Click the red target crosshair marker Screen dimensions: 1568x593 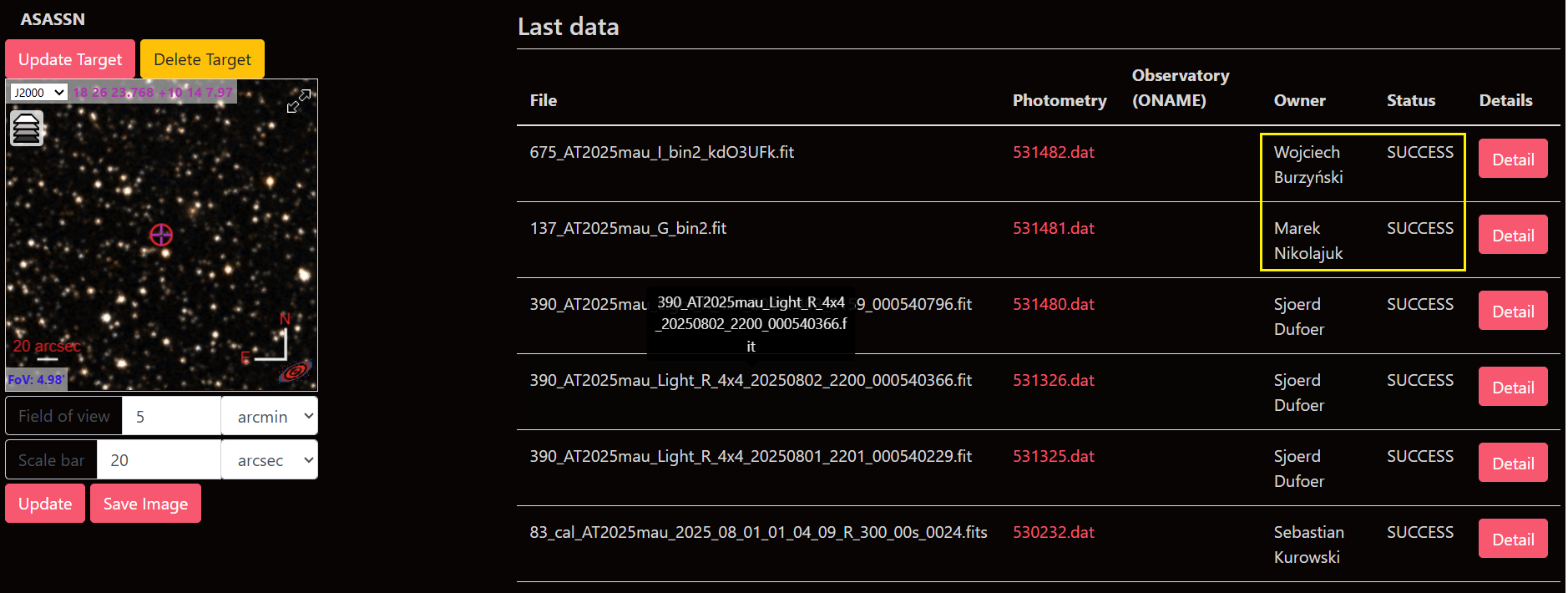click(x=161, y=236)
